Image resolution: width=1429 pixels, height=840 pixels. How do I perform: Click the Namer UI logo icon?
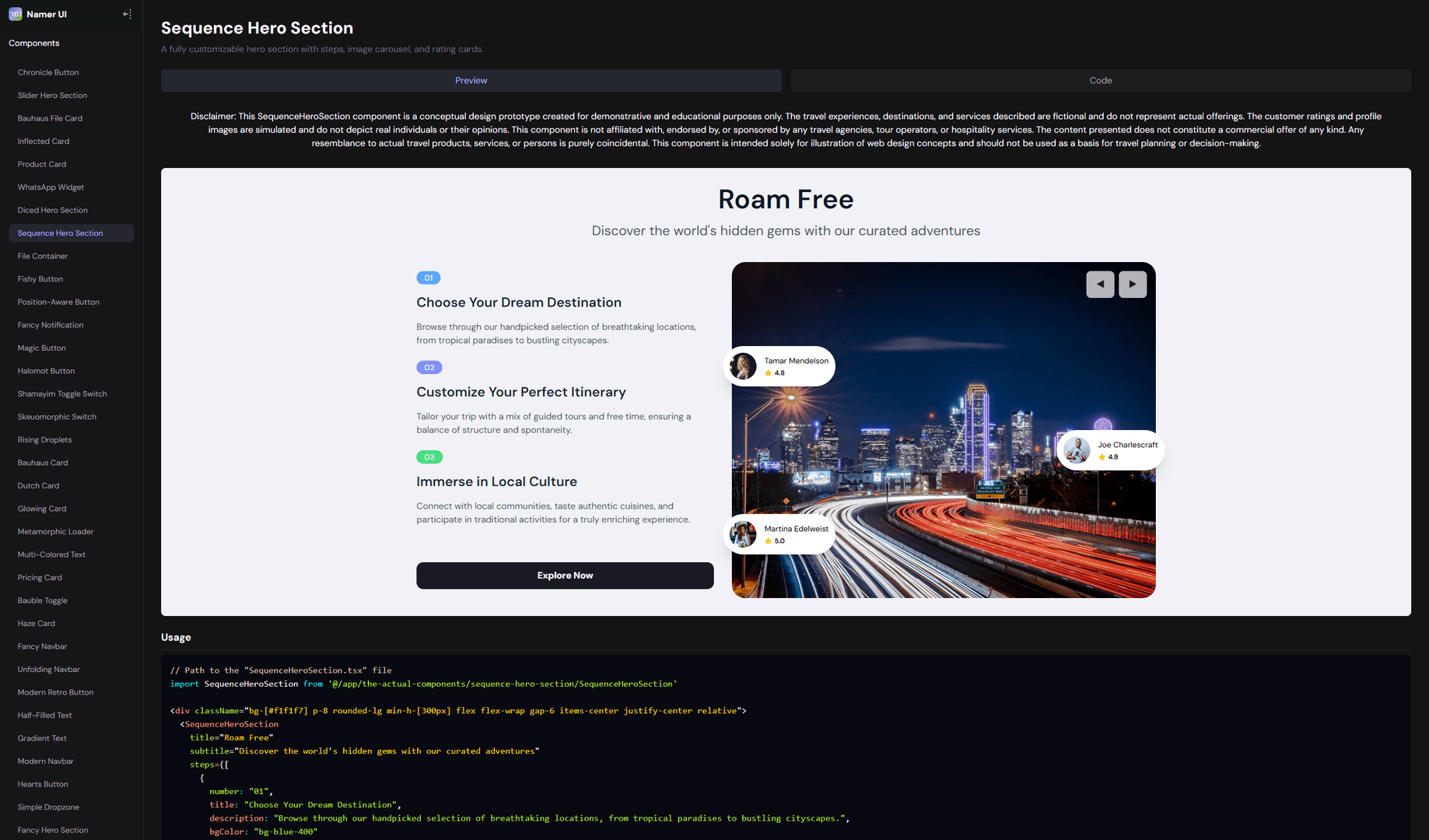coord(15,14)
